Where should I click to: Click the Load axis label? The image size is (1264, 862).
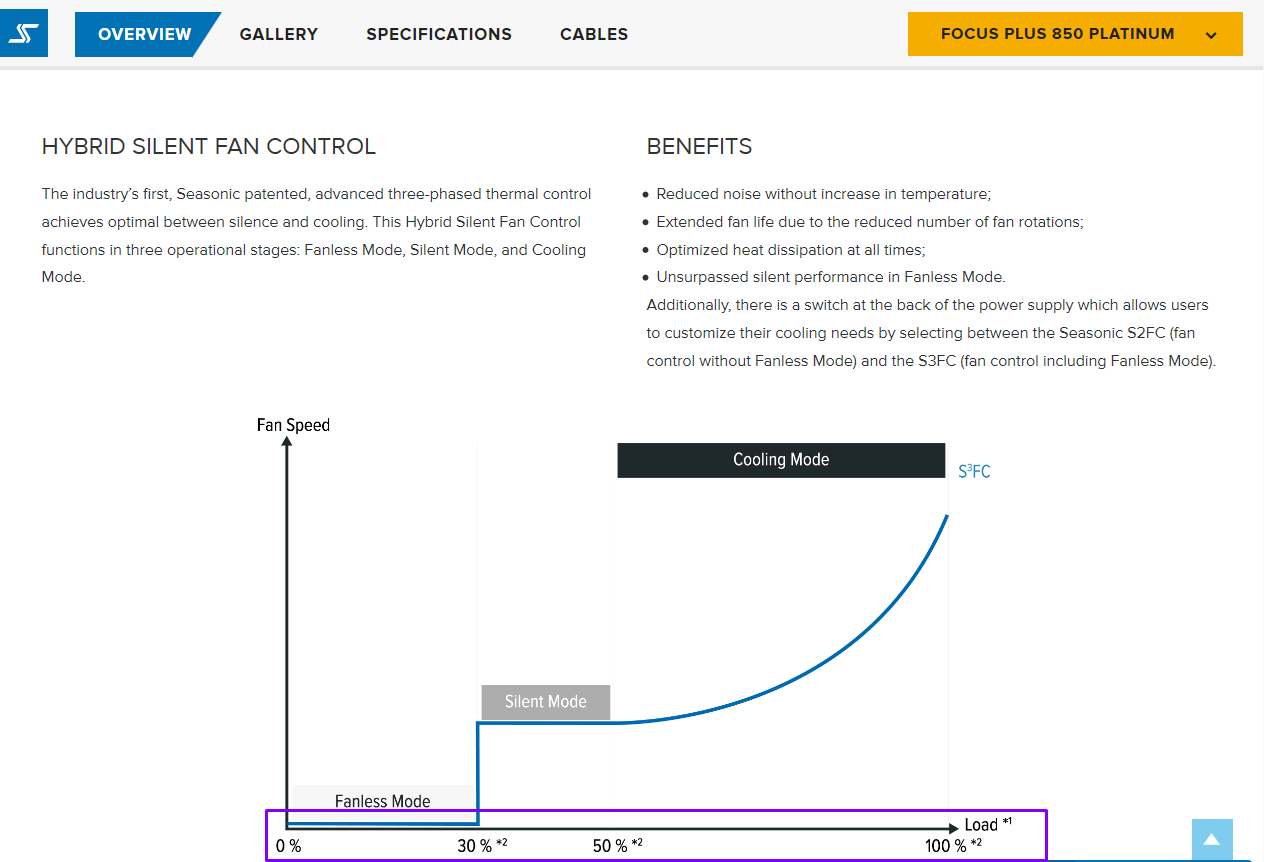[981, 825]
